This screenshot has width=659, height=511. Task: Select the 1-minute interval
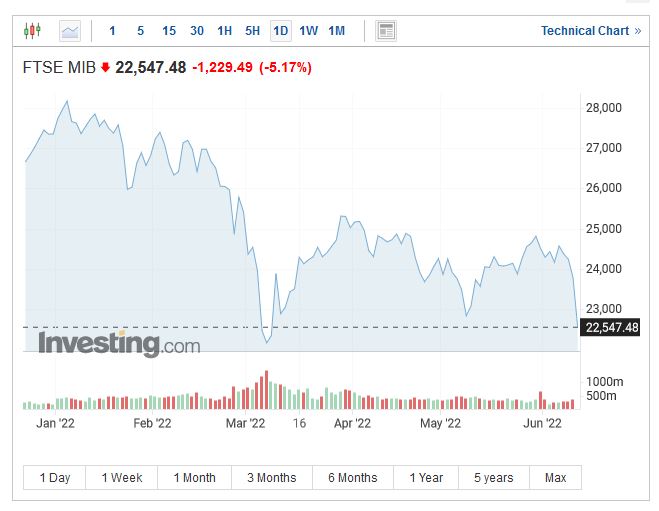coord(112,31)
